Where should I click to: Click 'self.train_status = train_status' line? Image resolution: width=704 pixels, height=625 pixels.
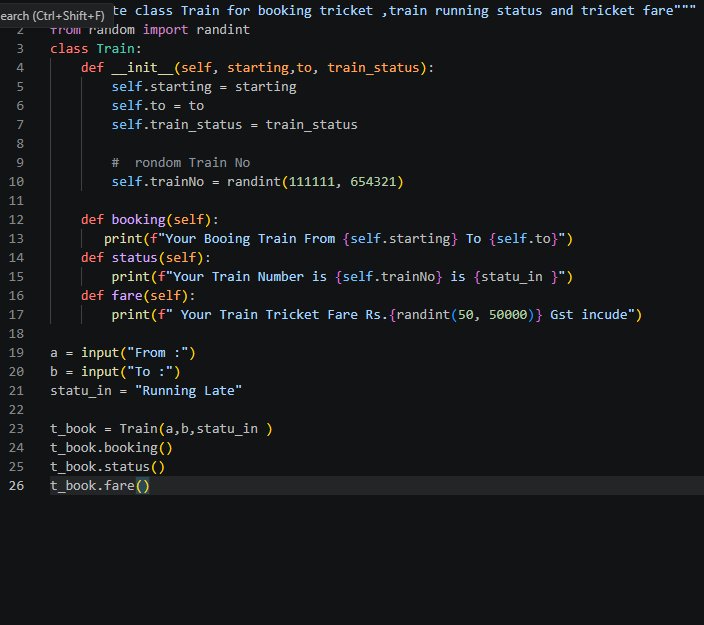[x=234, y=125]
